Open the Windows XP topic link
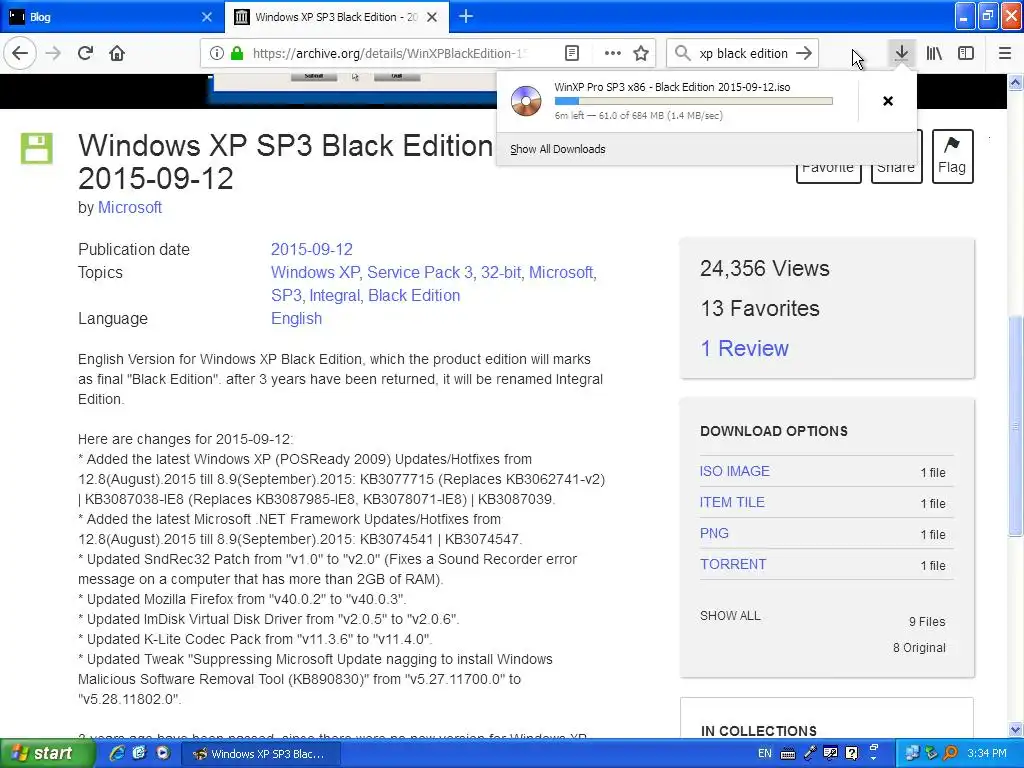 [x=315, y=272]
